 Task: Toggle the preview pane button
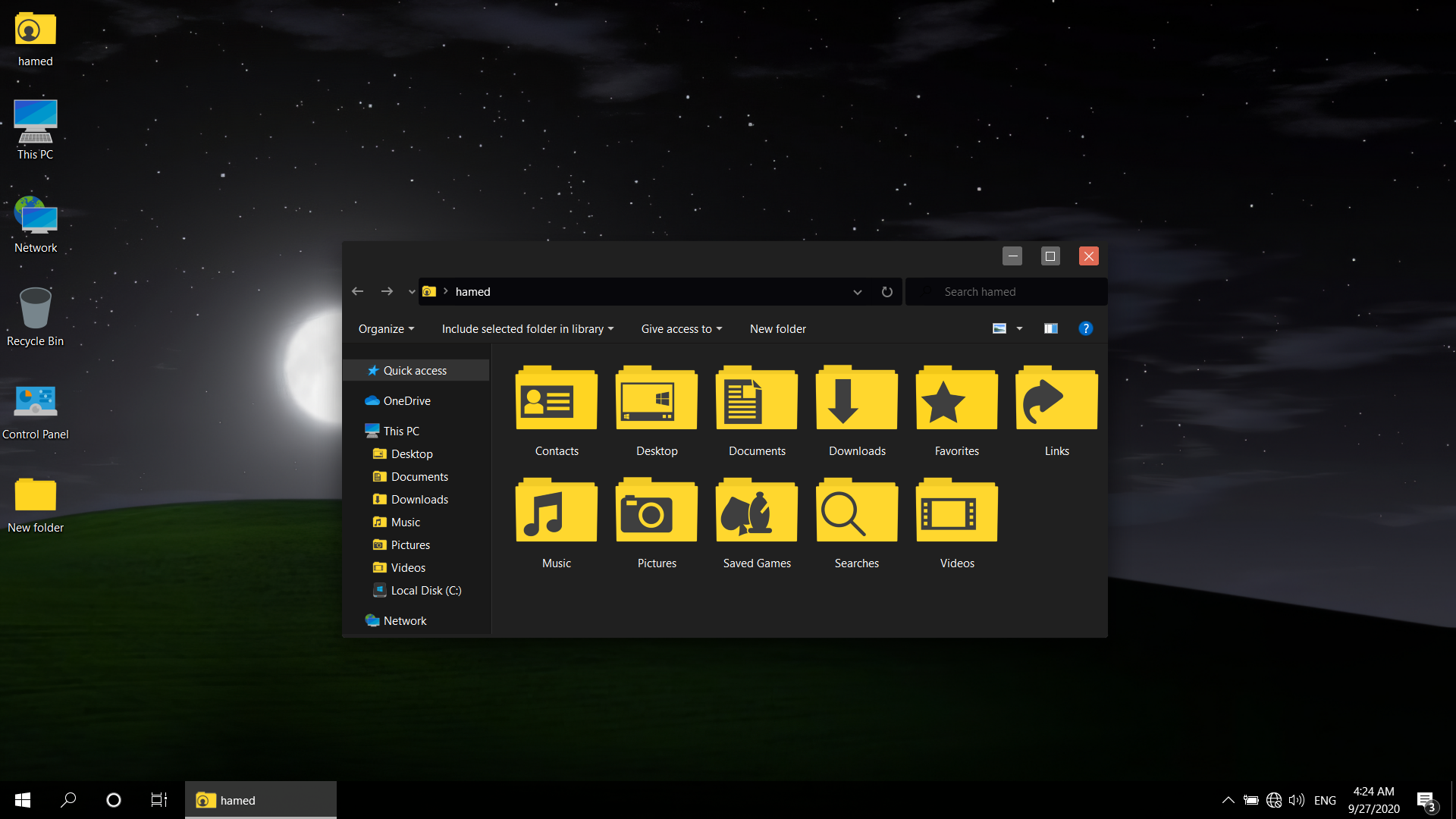click(x=1050, y=328)
